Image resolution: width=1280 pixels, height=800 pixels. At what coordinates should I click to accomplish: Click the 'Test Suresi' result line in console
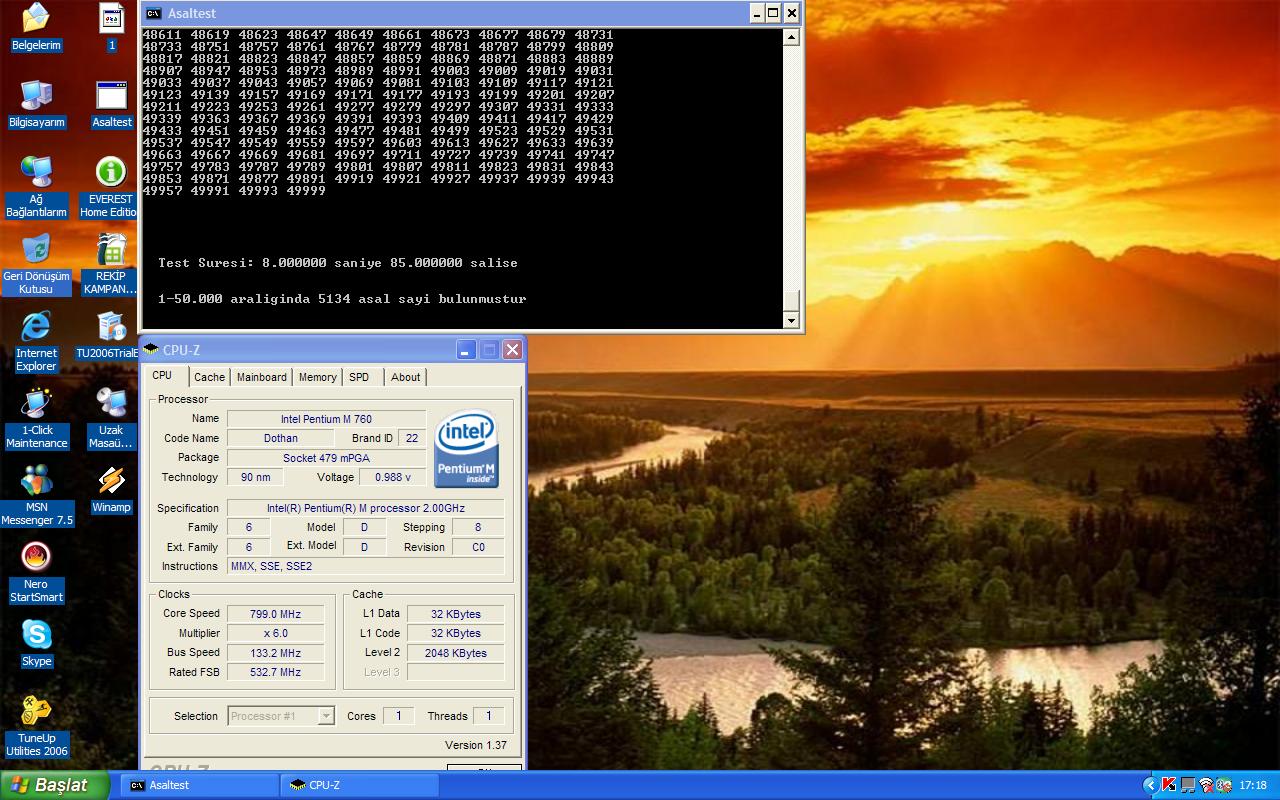(338, 263)
